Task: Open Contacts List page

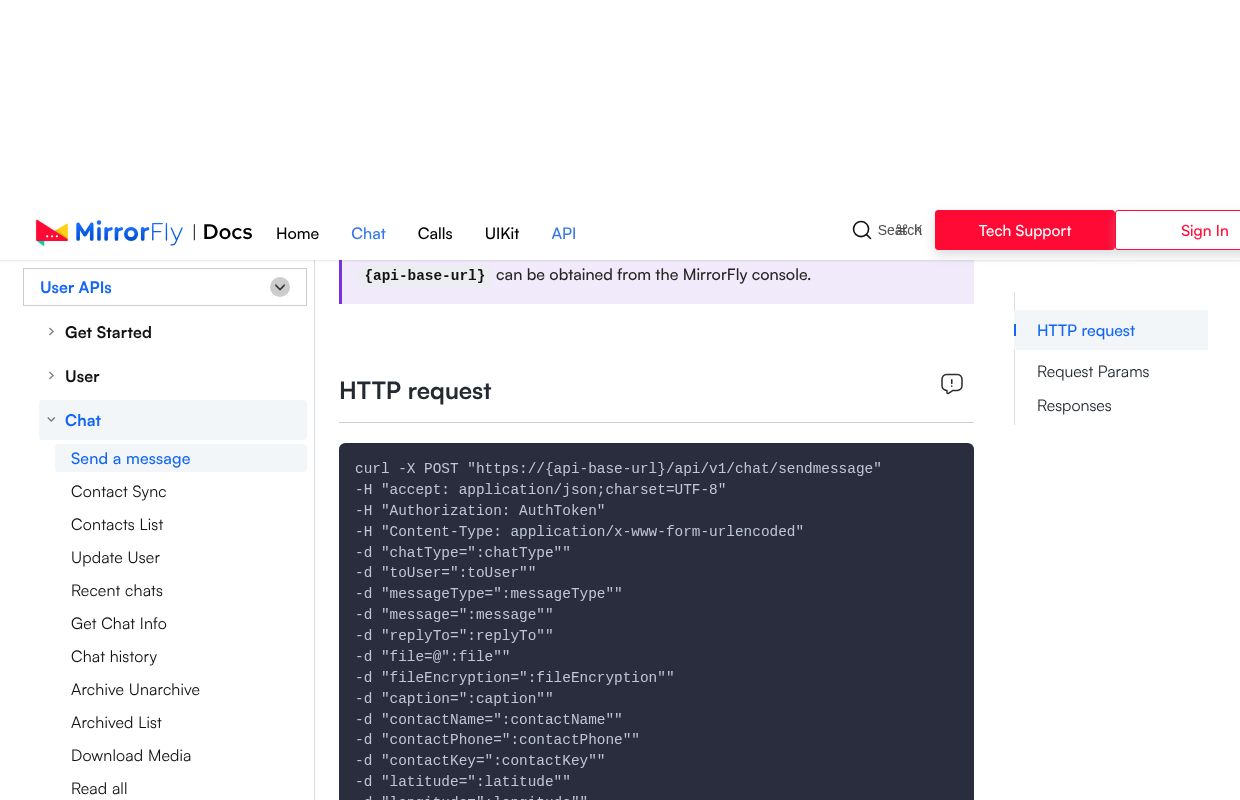Action: point(117,524)
